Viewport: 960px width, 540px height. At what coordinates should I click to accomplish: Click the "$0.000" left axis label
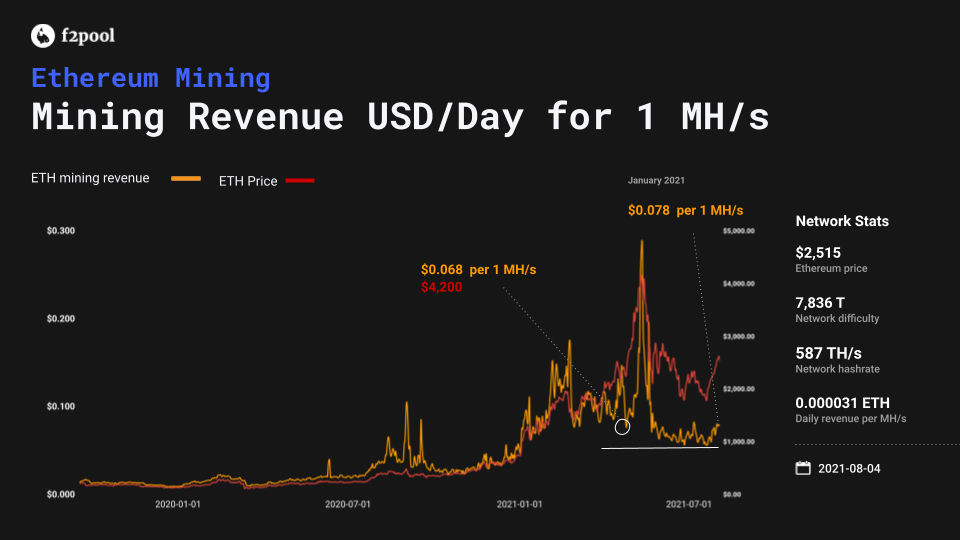tap(61, 494)
